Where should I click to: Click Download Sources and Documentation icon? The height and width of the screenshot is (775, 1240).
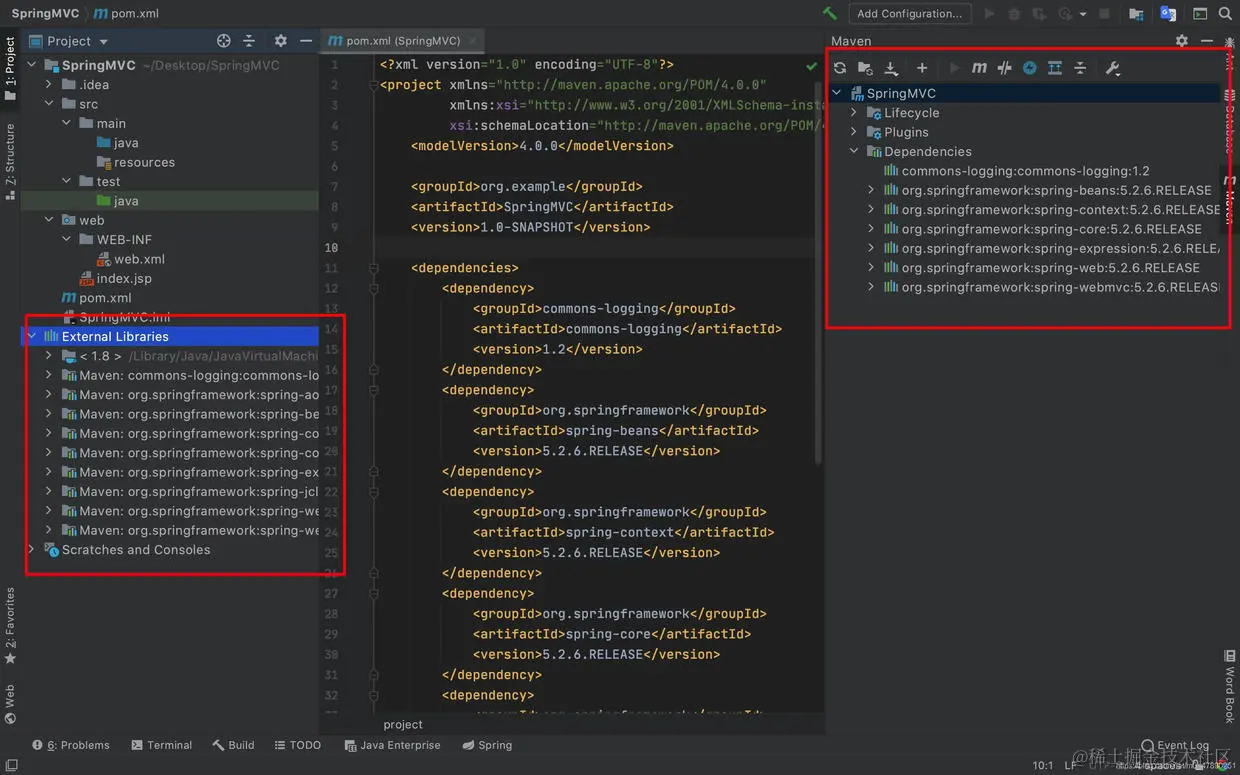tap(891, 68)
